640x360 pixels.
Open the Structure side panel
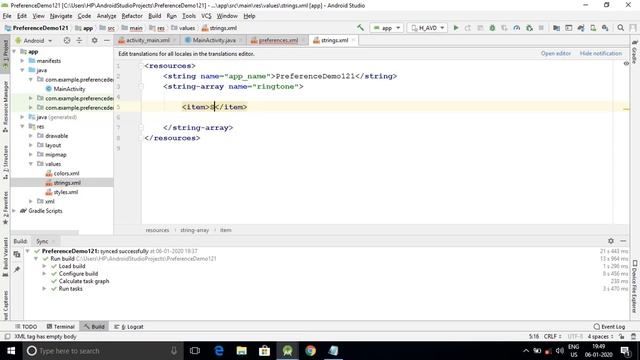[x=5, y=162]
